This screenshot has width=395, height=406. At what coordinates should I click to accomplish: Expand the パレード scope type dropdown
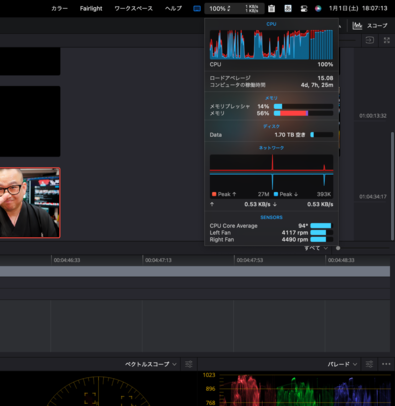[342, 364]
